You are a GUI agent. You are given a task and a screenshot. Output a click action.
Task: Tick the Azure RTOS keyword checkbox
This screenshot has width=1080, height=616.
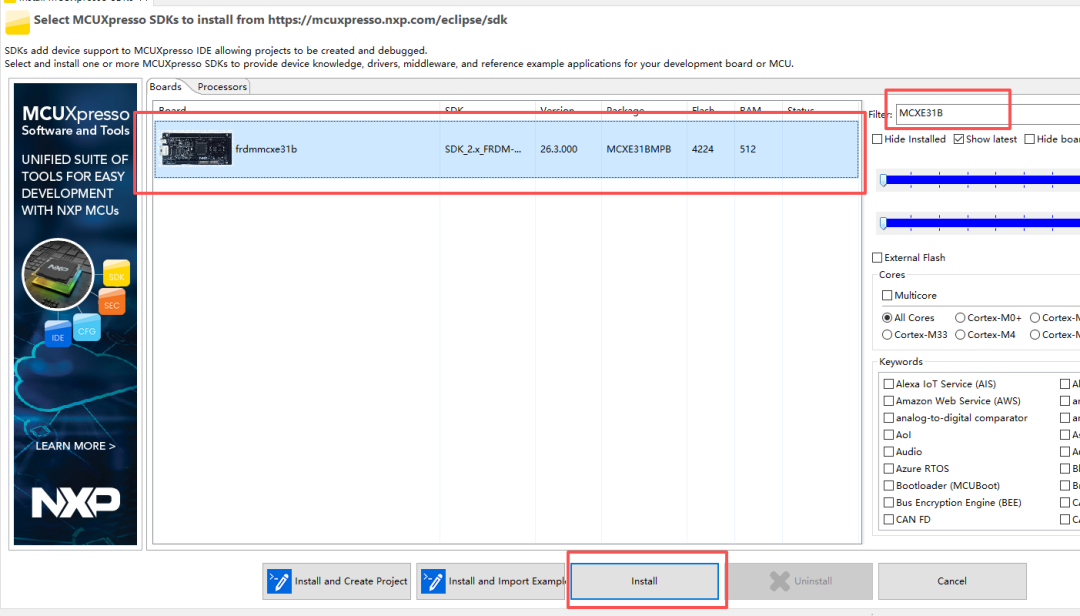tap(889, 469)
